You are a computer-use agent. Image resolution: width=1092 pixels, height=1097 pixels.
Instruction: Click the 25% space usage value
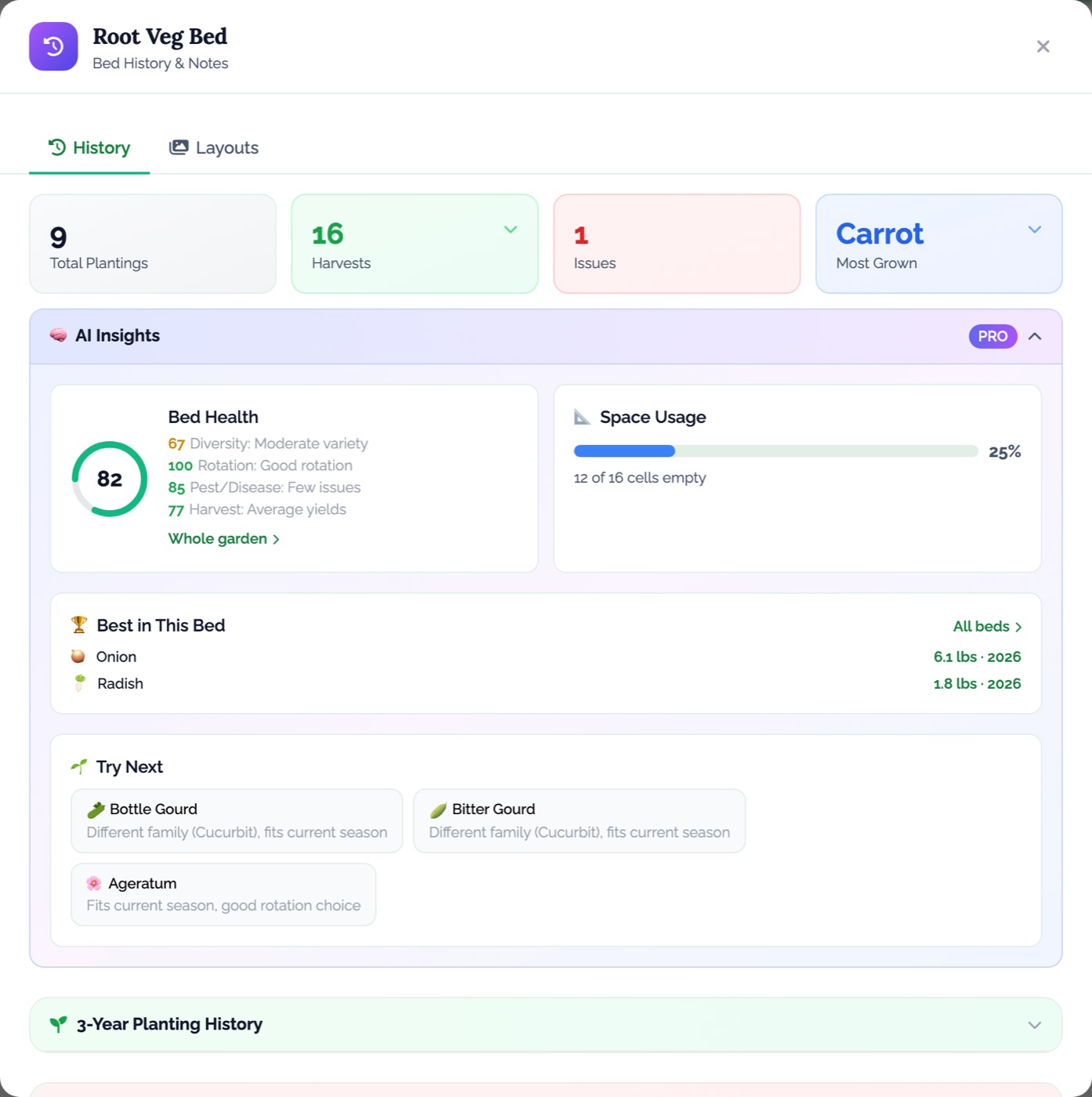(1005, 451)
